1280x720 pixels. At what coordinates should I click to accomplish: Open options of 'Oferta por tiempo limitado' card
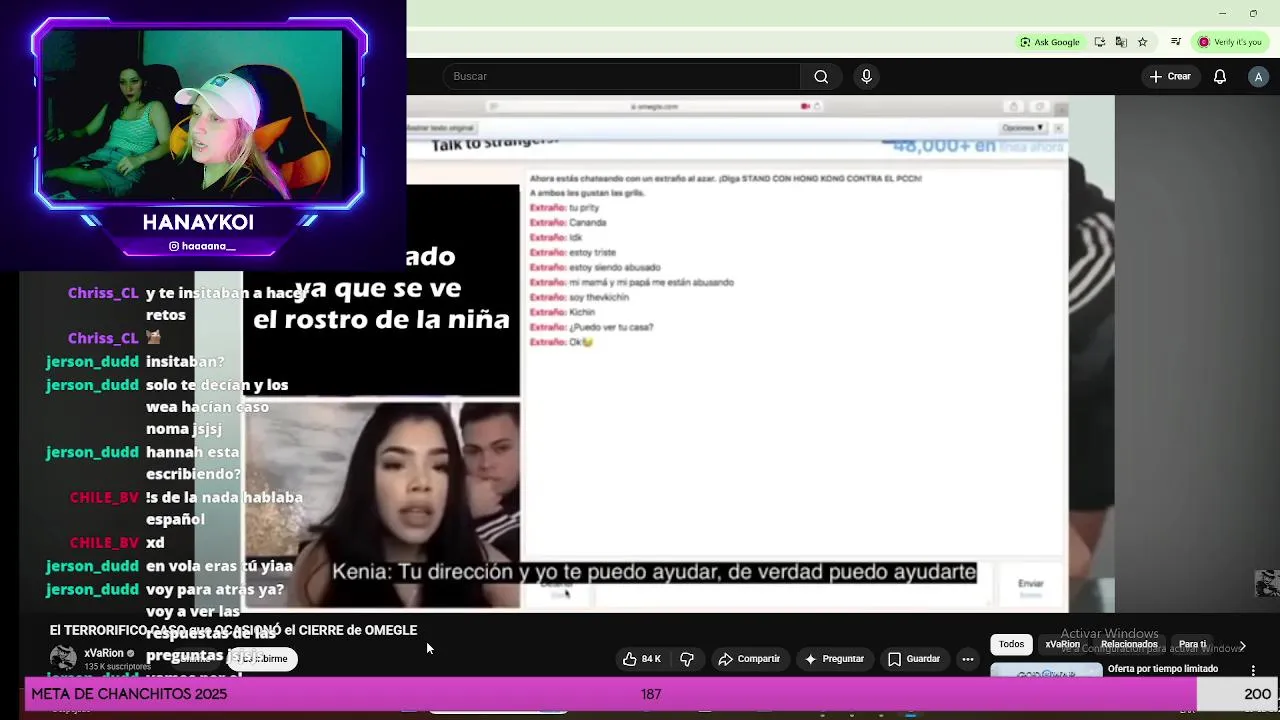[x=1253, y=670]
